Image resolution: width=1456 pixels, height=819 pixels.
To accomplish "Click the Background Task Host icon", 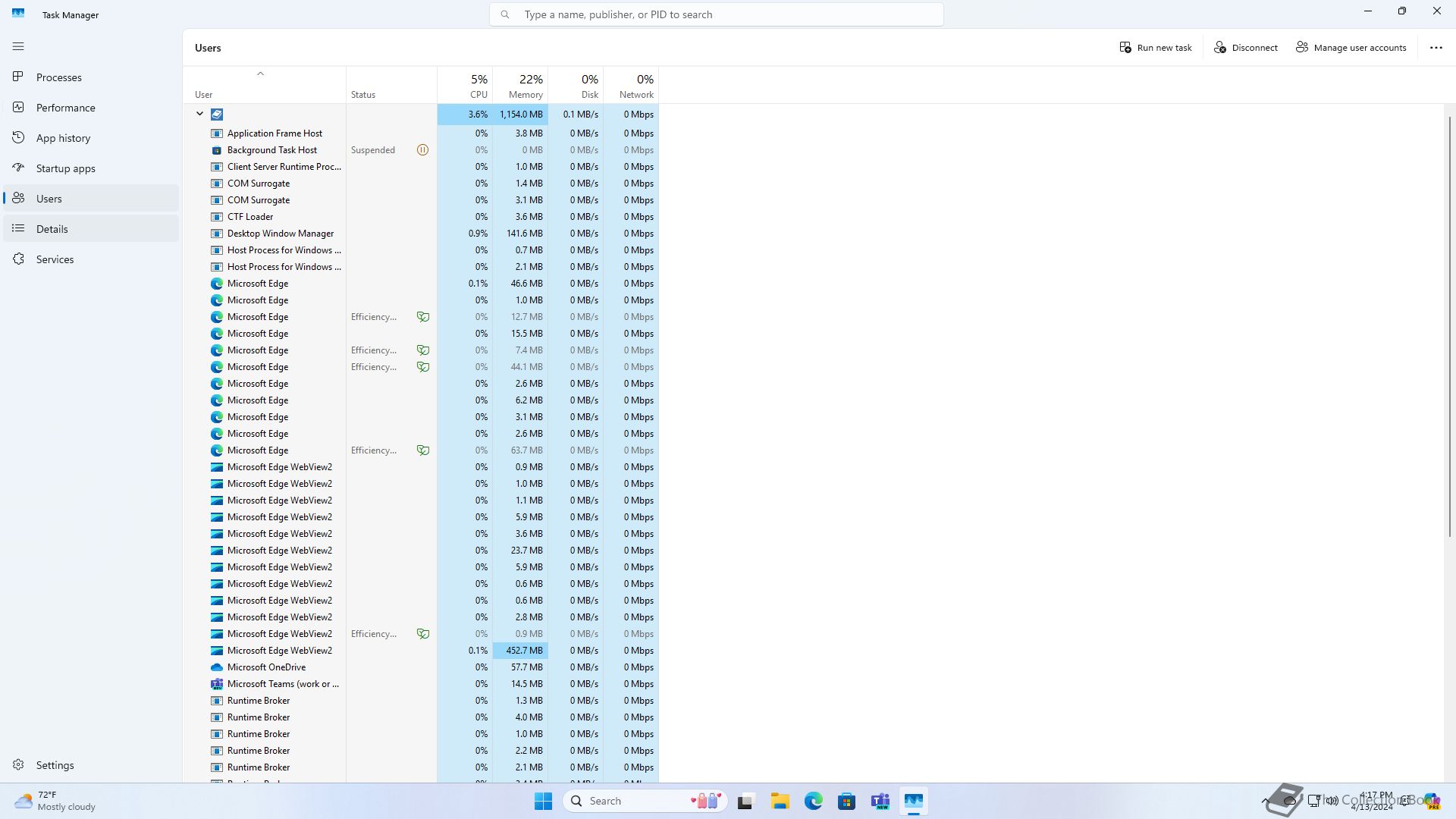I will tap(217, 150).
